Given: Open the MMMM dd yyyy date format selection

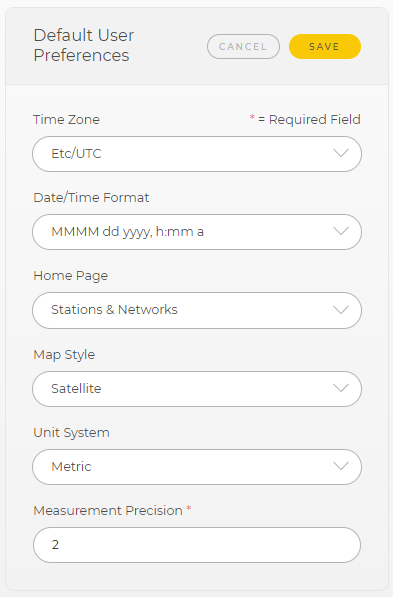Looking at the screenshot, I should [197, 232].
